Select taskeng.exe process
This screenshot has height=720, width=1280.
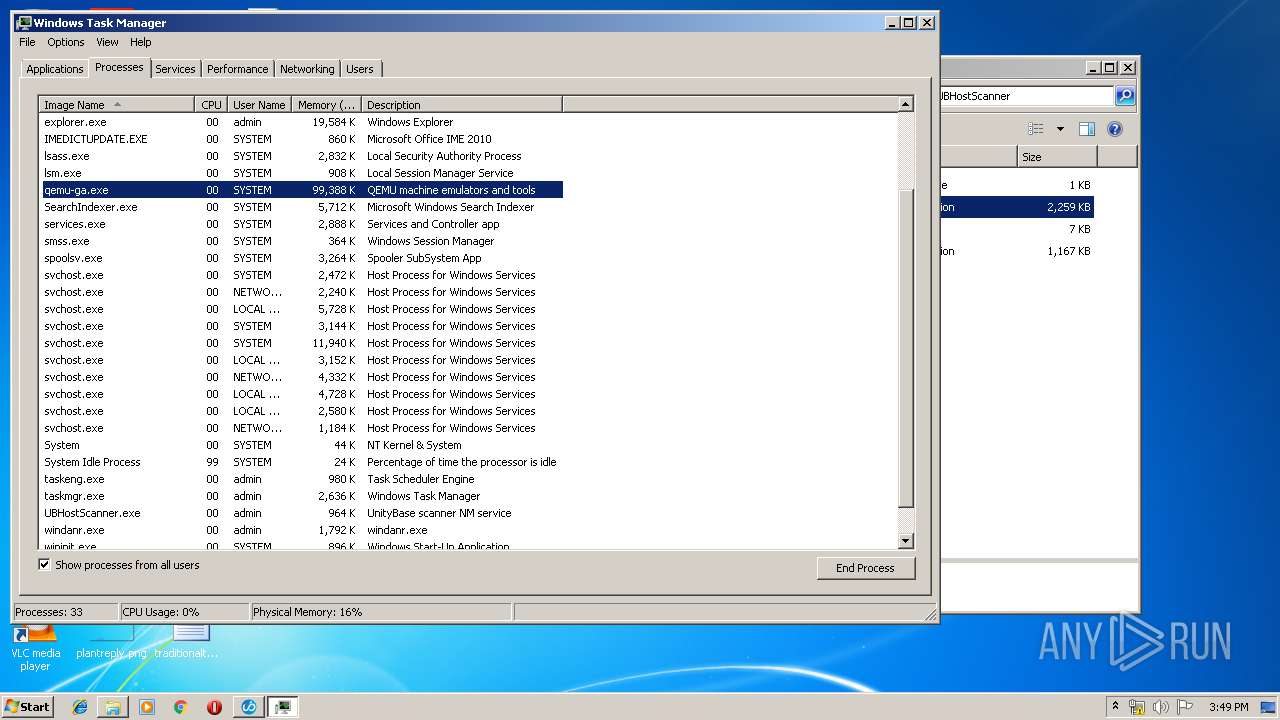(300, 479)
